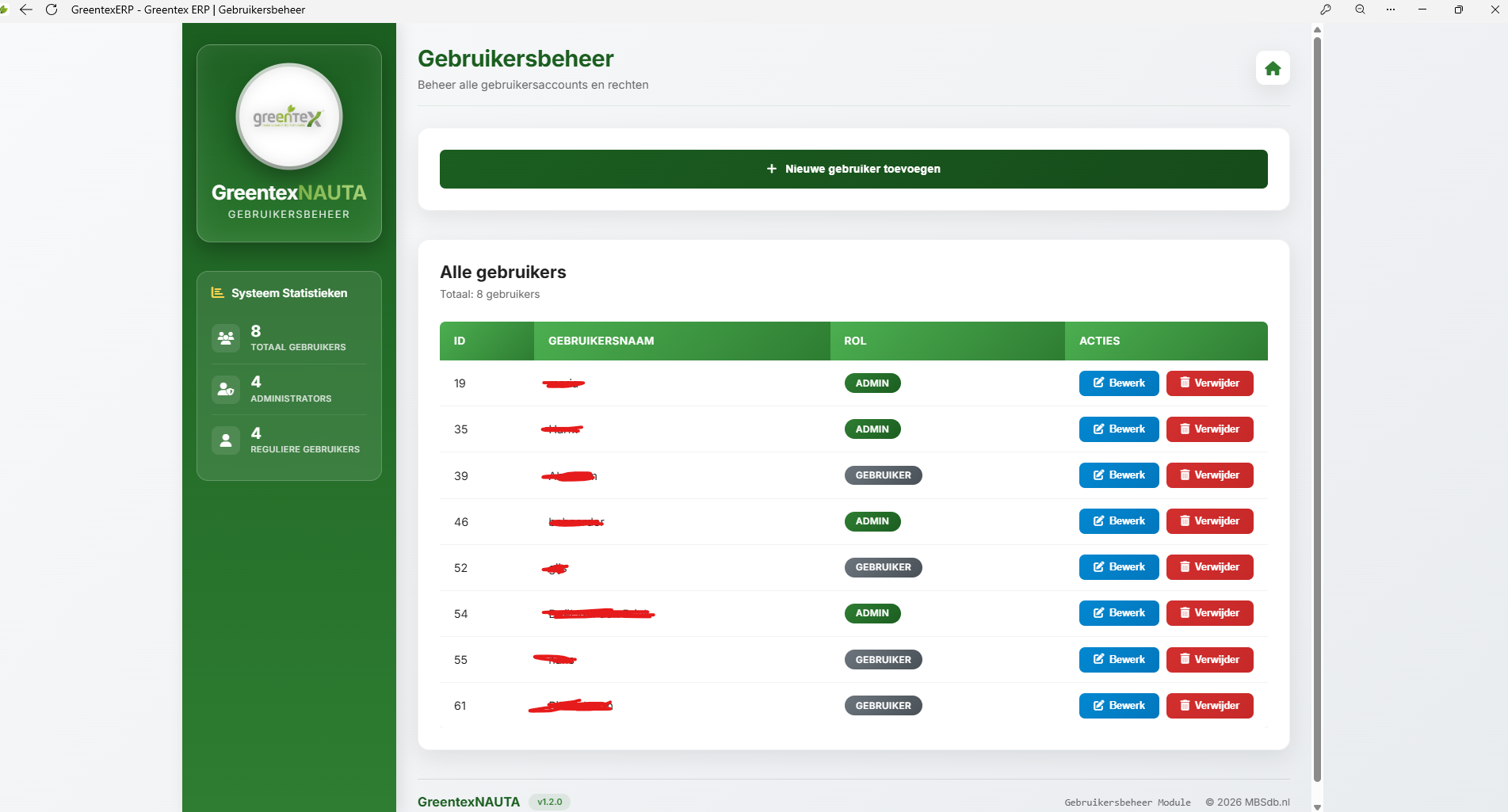1508x812 pixels.
Task: Click the ADMIN badge in row 54
Action: pyautogui.click(x=872, y=613)
